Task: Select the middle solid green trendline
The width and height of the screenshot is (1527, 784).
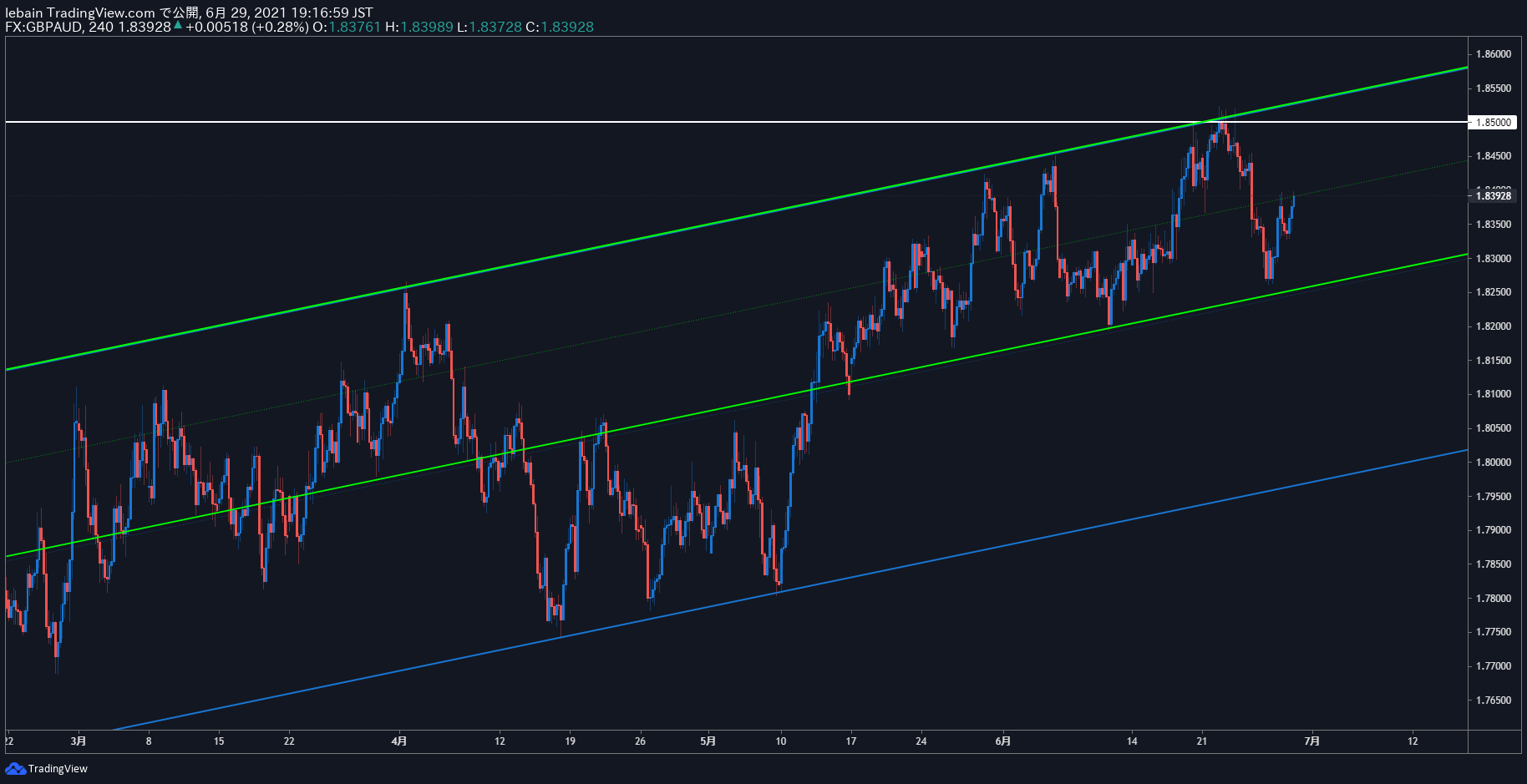Action: coord(735,406)
